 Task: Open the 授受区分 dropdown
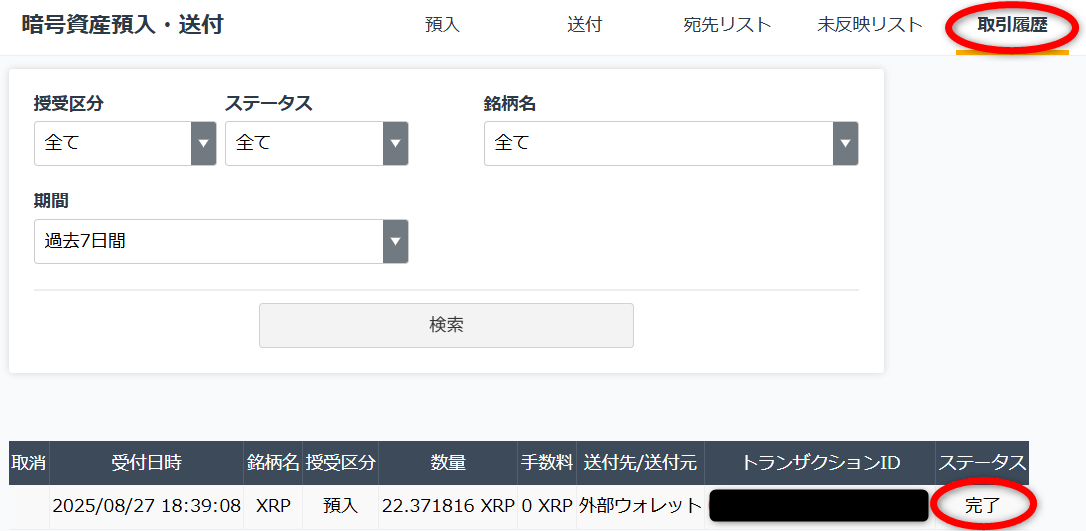(125, 143)
